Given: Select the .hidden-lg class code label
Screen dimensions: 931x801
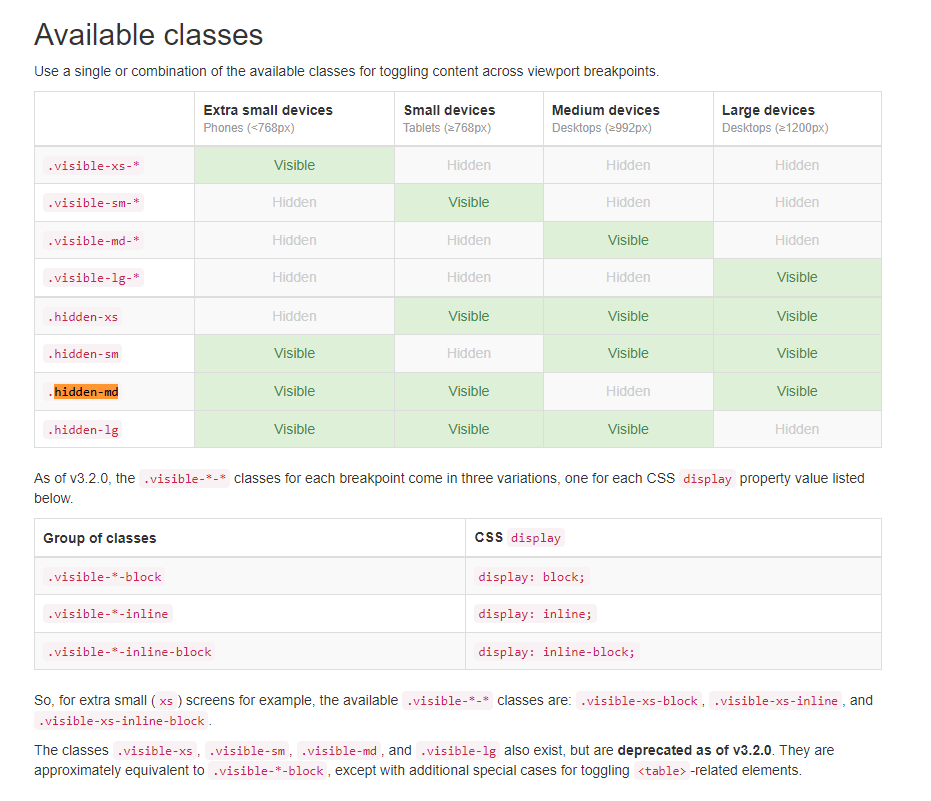Looking at the screenshot, I should pyautogui.click(x=83, y=430).
